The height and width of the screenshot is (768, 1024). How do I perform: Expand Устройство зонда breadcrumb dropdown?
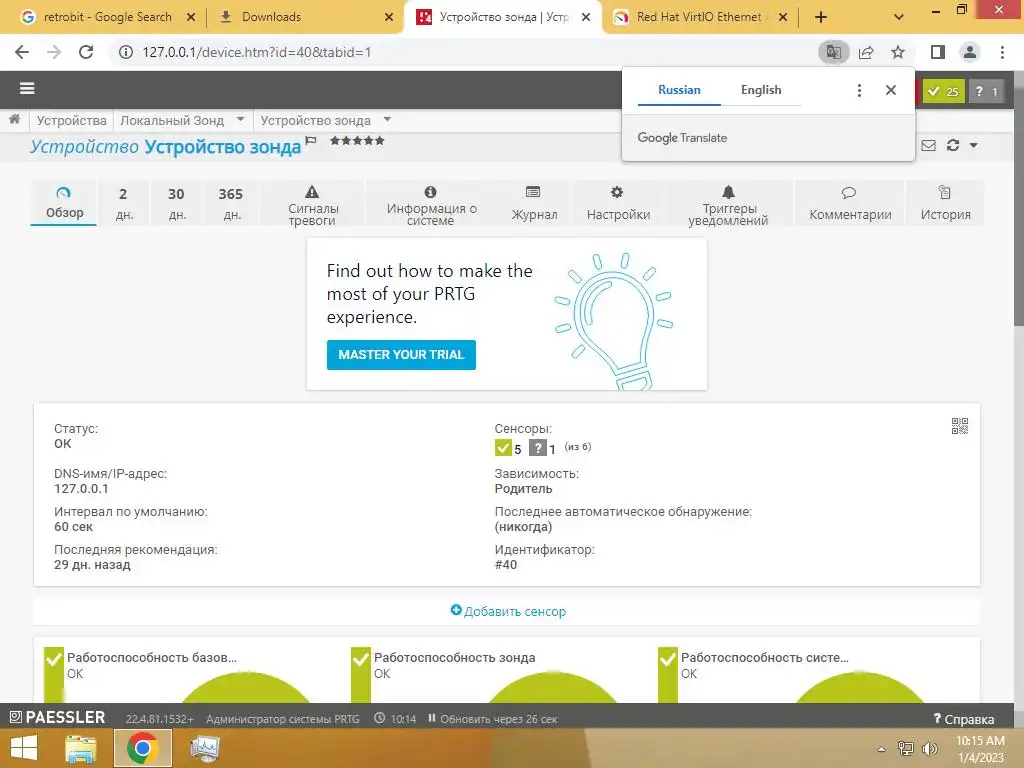point(387,120)
